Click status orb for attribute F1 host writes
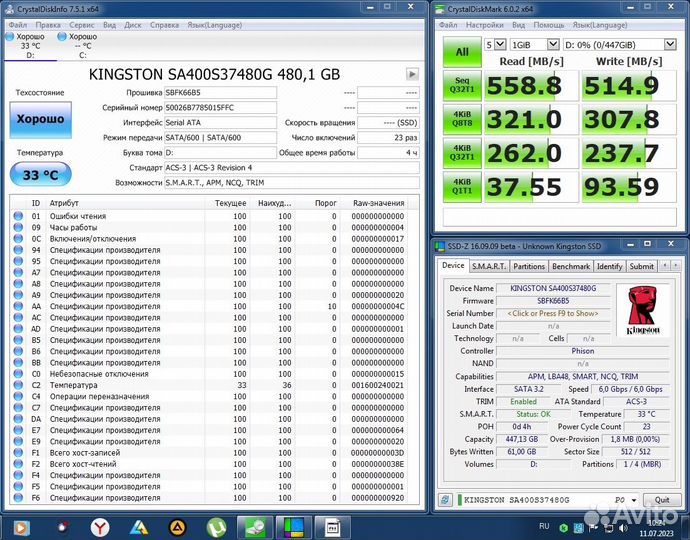Image resolution: width=690 pixels, height=540 pixels. click(x=18, y=452)
